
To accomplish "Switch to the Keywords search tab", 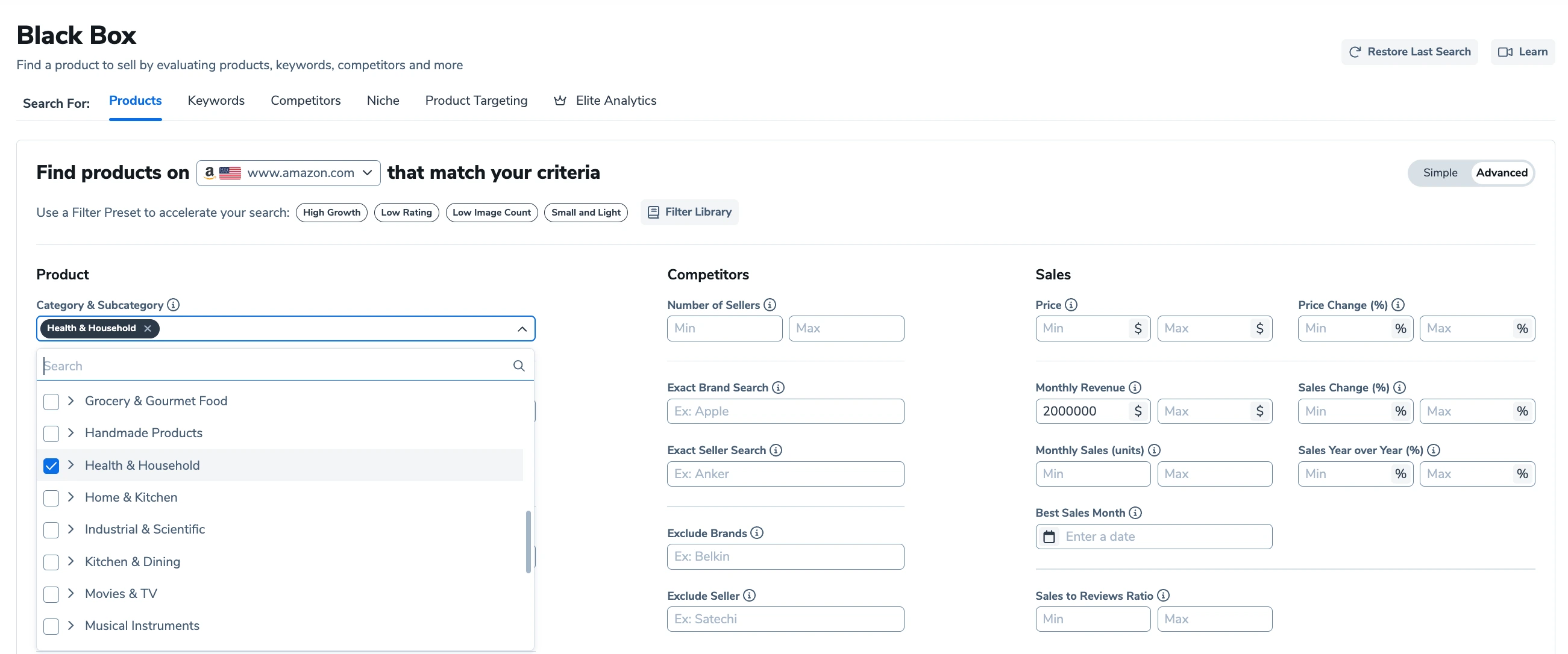I will (x=216, y=100).
